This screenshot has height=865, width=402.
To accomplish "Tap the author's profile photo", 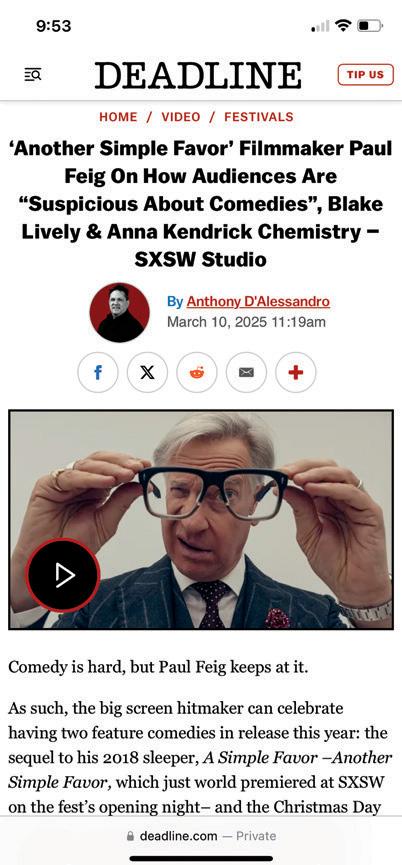I will pyautogui.click(x=120, y=312).
